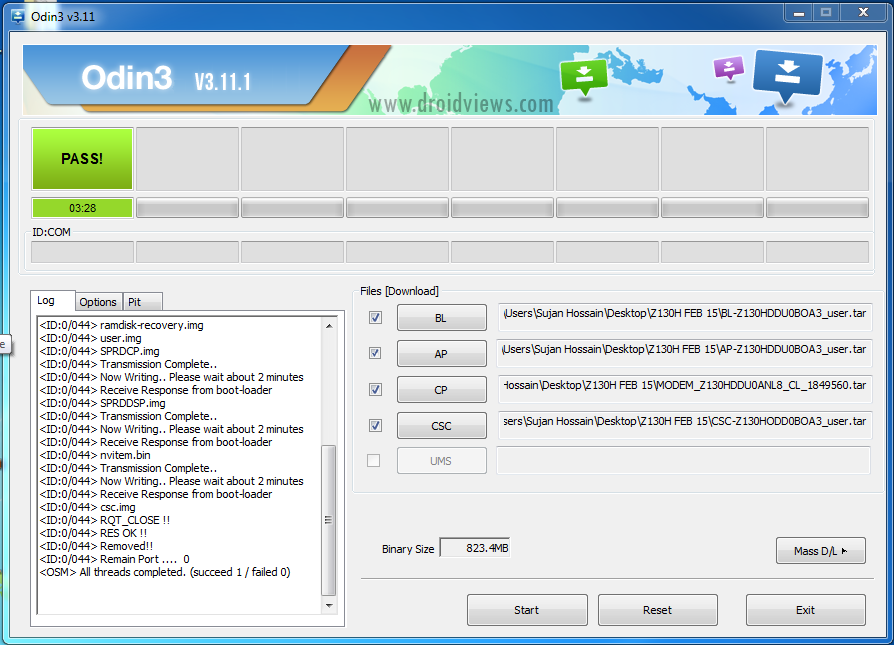Click the log line "csc.img"
Viewport: 894px width, 645px height.
coord(88,507)
